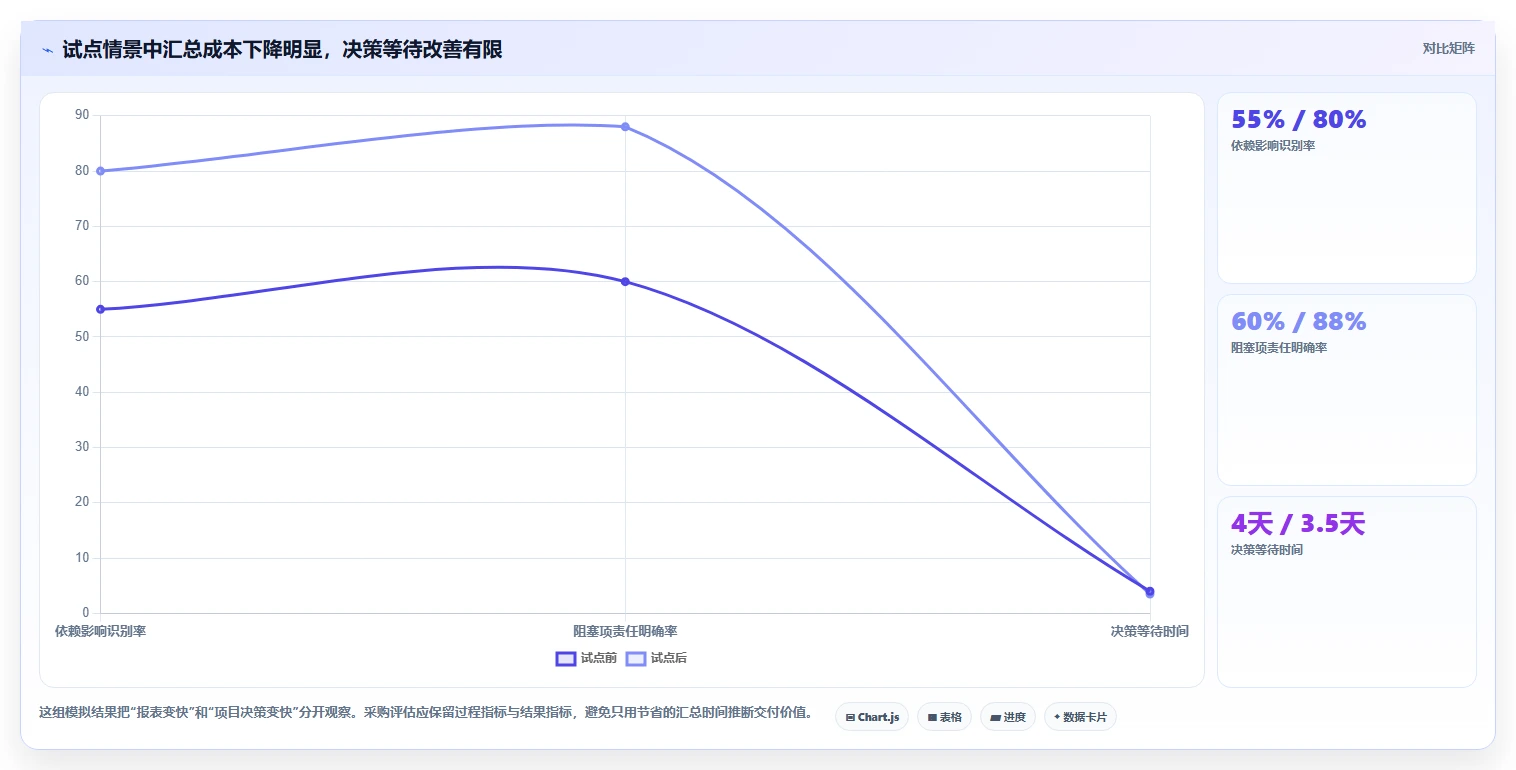This screenshot has width=1516, height=770.
Task: Open the 对比矩阵 link
Action: [x=1448, y=48]
